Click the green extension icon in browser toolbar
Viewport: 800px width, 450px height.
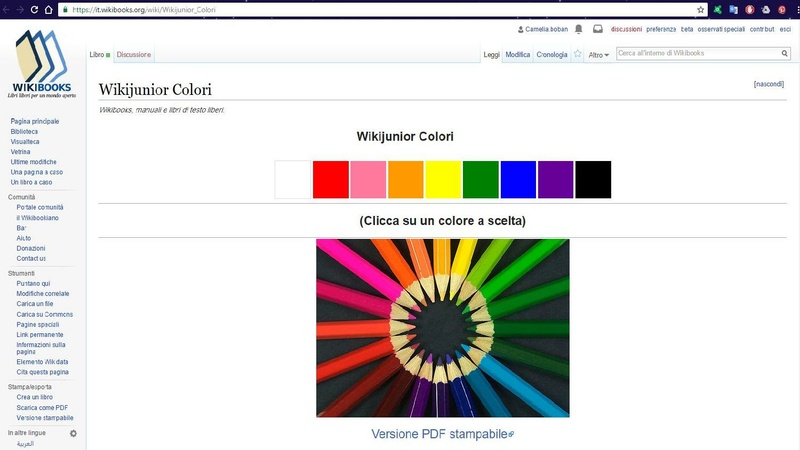(717, 9)
